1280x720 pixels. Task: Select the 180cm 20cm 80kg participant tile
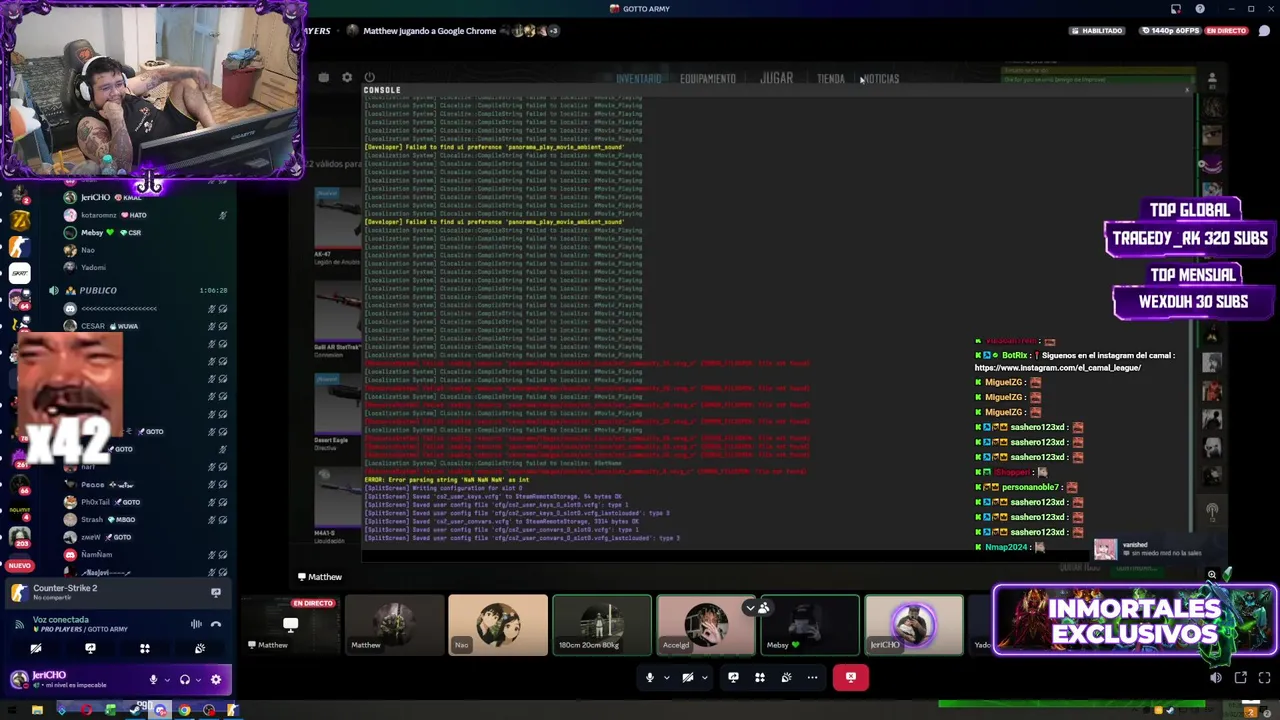coord(602,625)
